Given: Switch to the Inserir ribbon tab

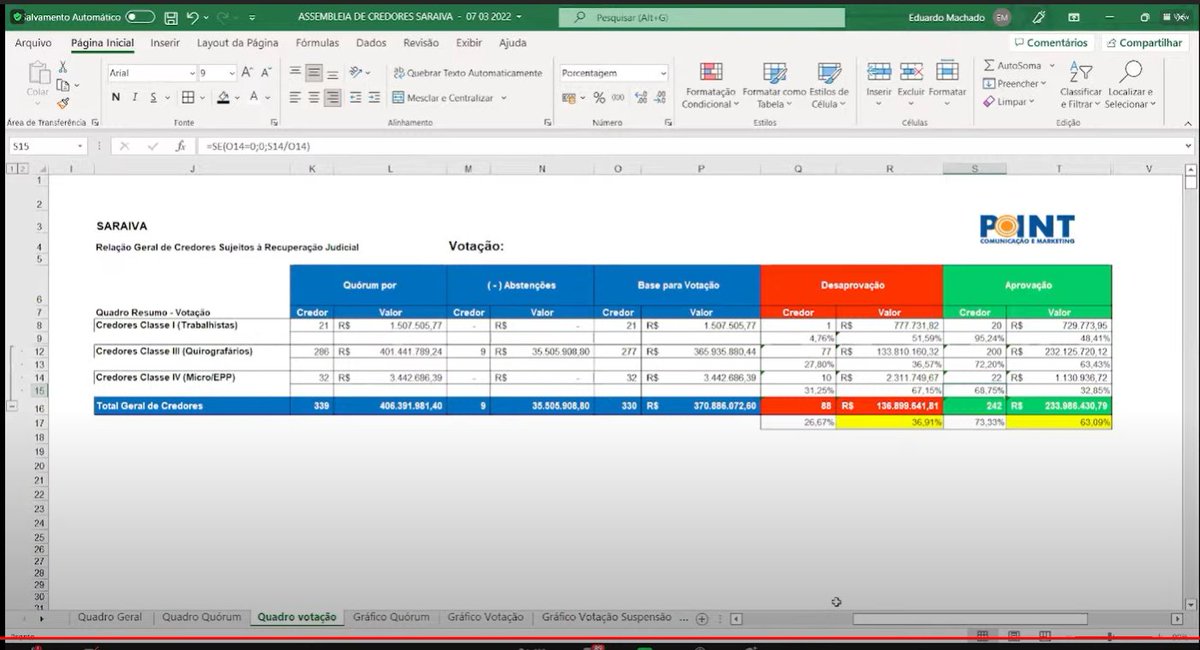Looking at the screenshot, I should (x=165, y=43).
